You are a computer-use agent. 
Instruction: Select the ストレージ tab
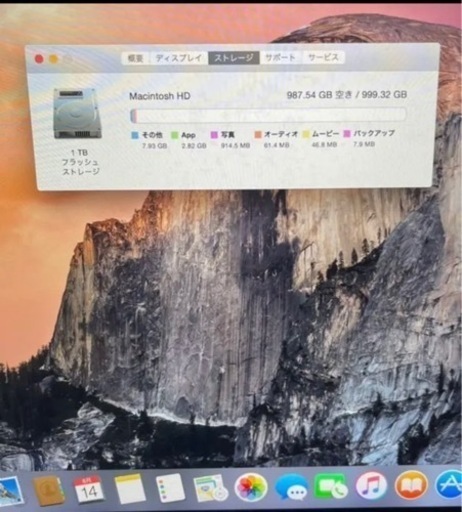coord(234,58)
